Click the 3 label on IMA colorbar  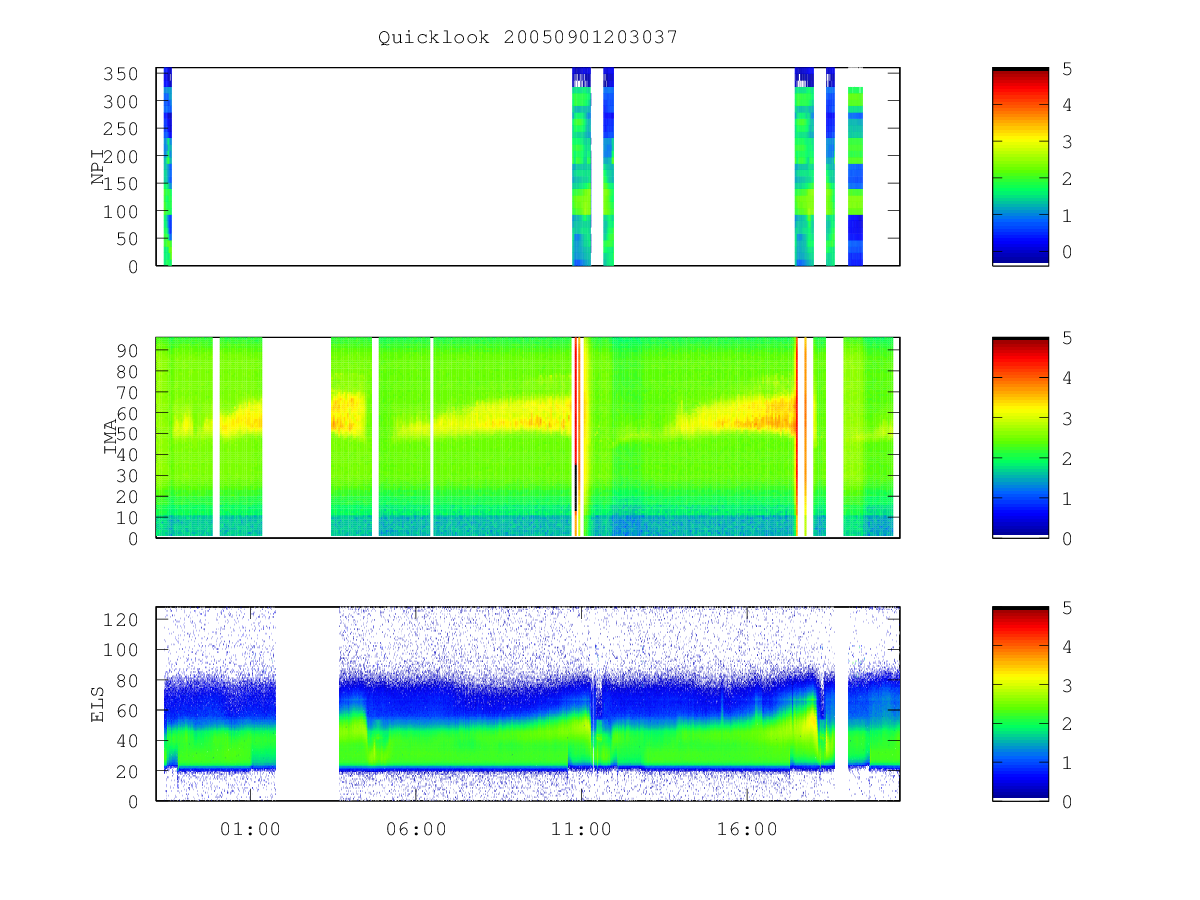pos(1068,418)
